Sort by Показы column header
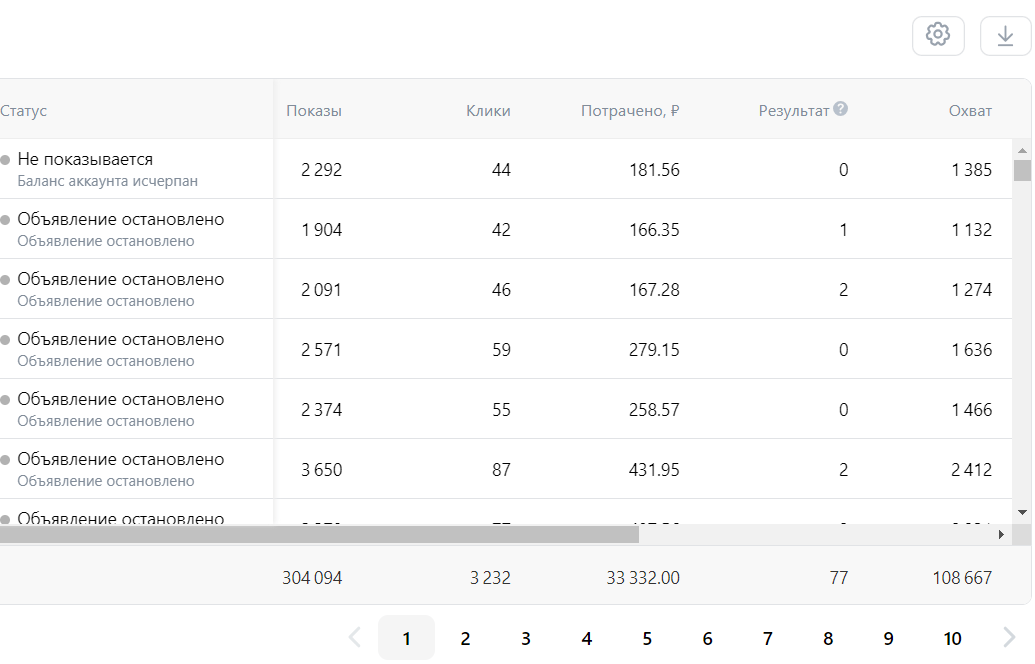Screen dimensions: 1035x664 click(x=314, y=111)
